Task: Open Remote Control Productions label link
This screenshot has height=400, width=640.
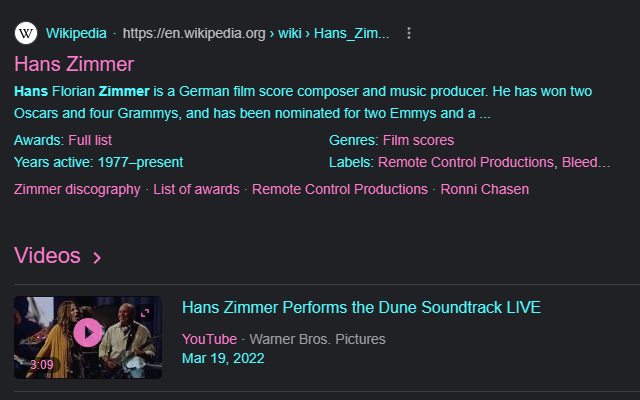Action: pos(466,162)
